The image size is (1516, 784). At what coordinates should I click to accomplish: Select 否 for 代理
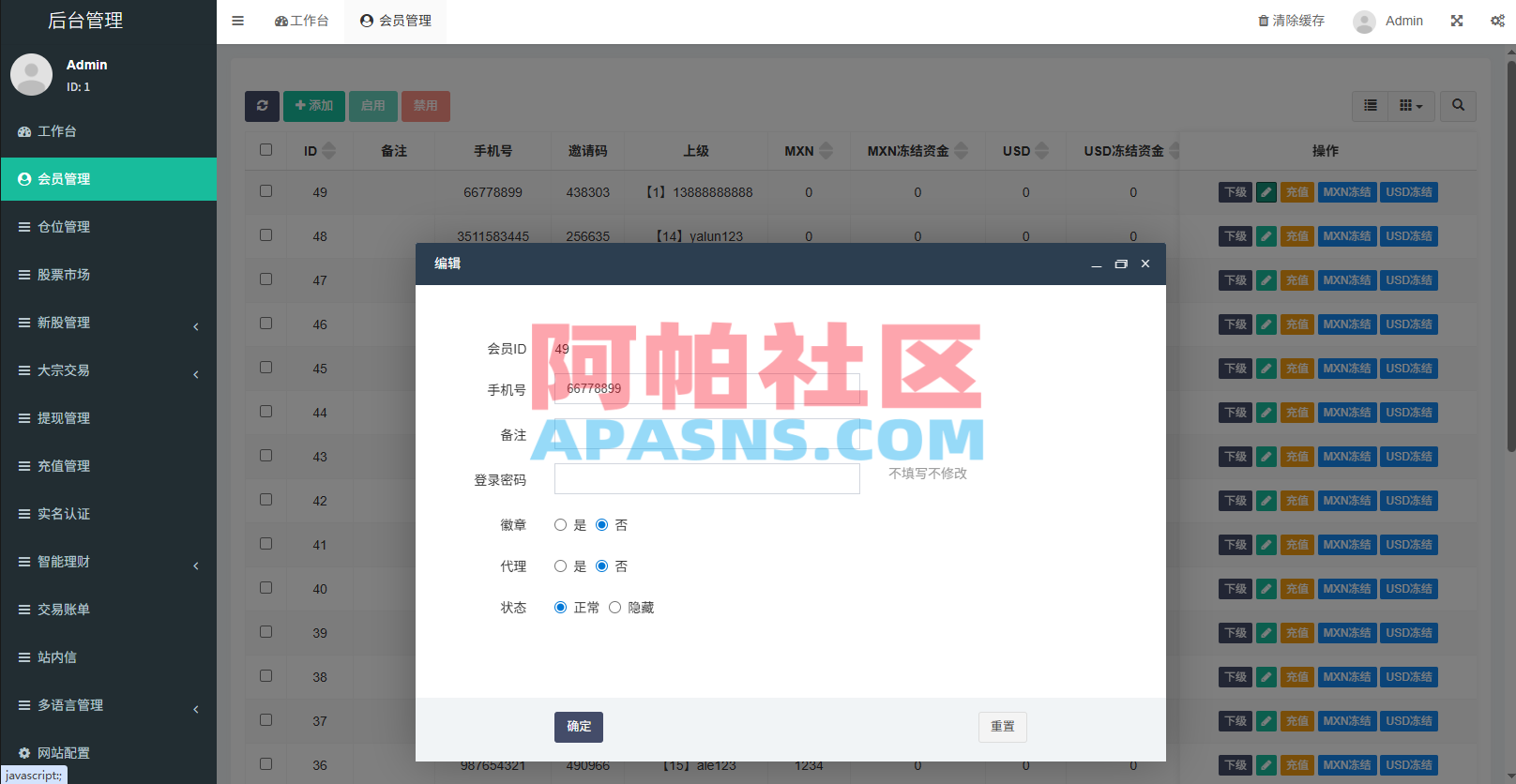[x=601, y=566]
